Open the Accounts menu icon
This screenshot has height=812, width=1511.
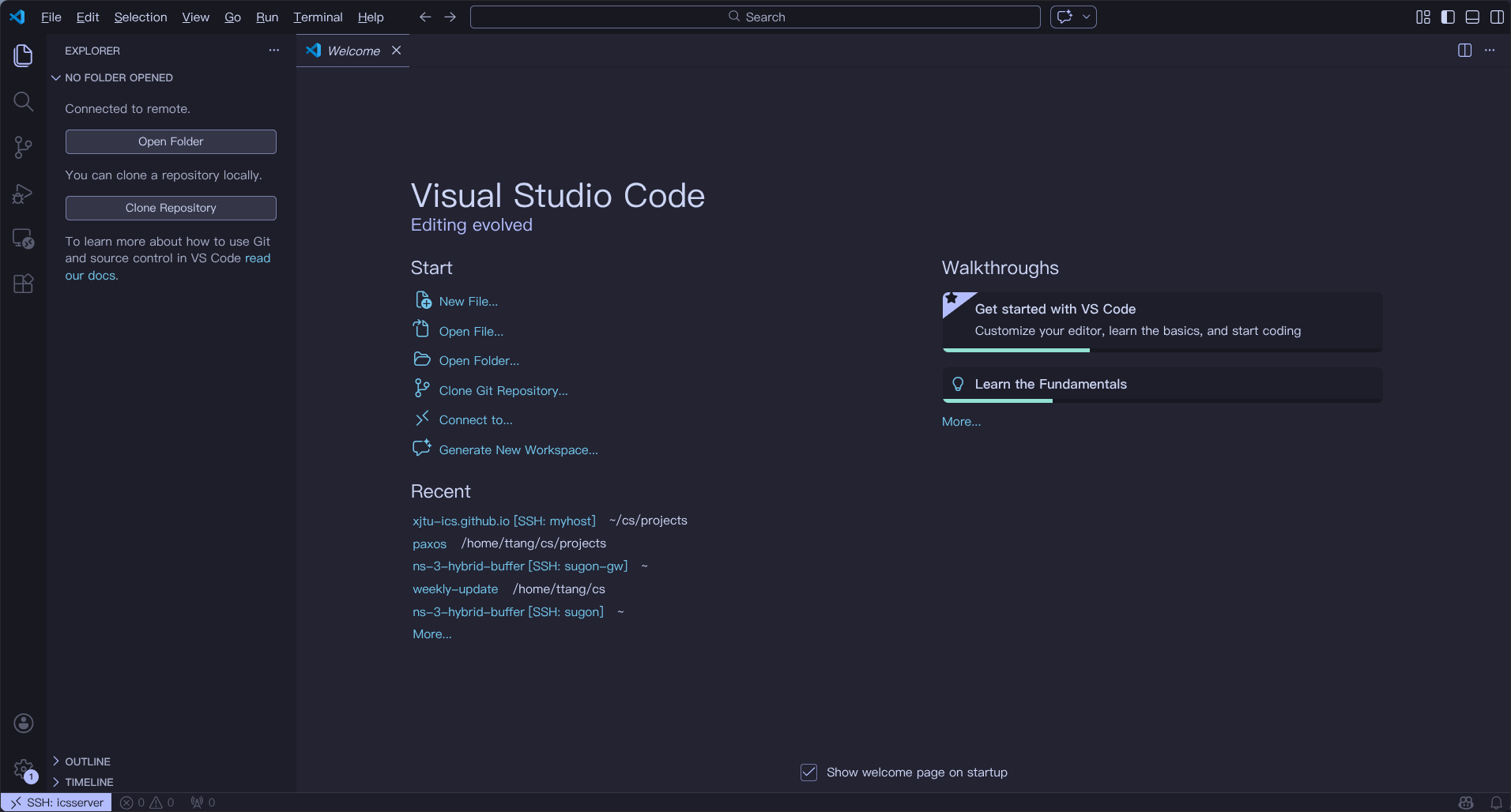24,723
